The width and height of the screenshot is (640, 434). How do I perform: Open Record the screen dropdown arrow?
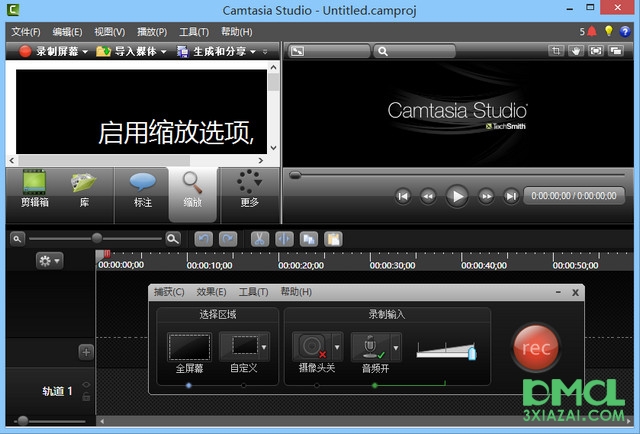(85, 52)
